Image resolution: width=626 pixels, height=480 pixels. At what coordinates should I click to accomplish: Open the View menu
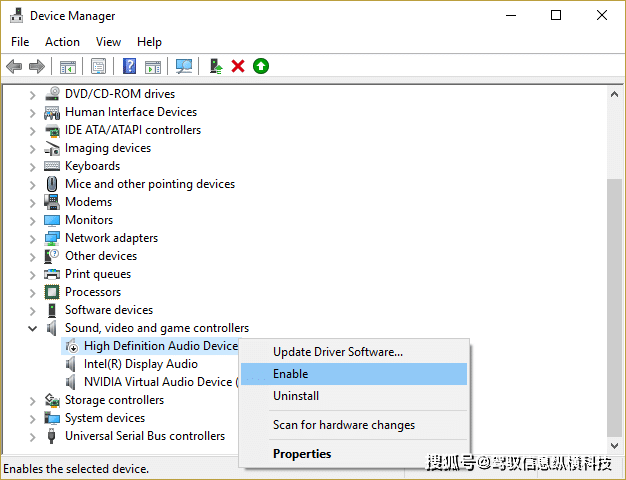point(108,42)
